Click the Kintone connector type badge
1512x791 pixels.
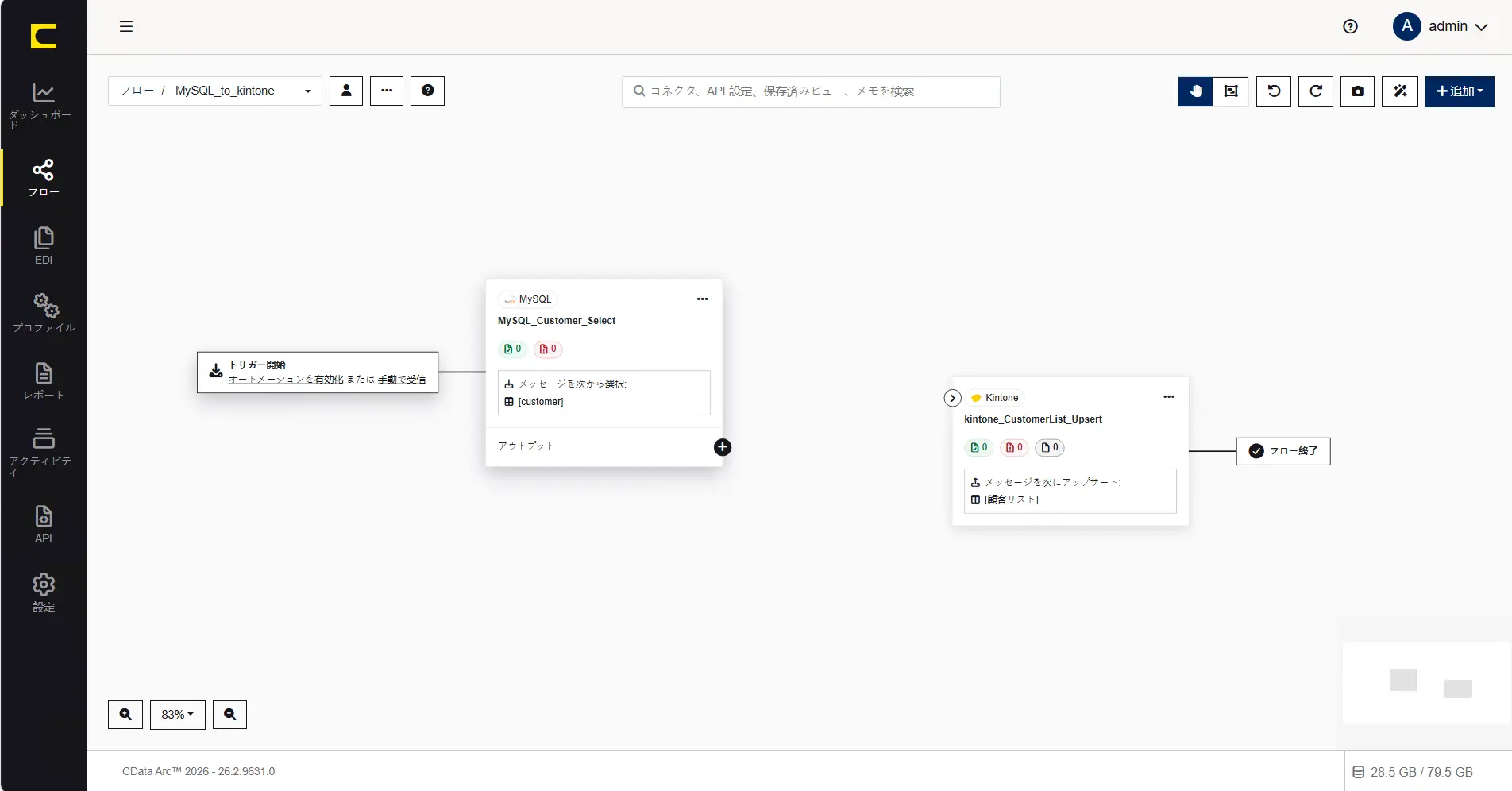click(995, 398)
